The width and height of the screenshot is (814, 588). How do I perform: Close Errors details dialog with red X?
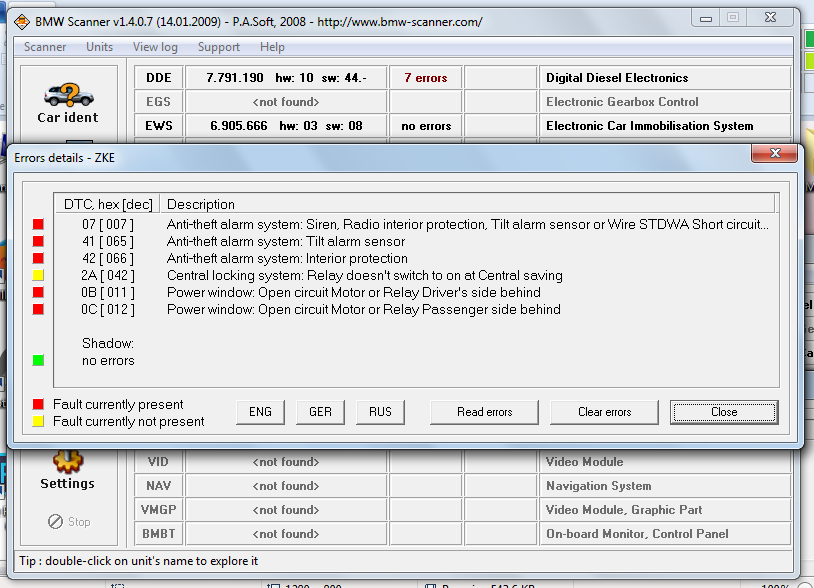click(775, 153)
